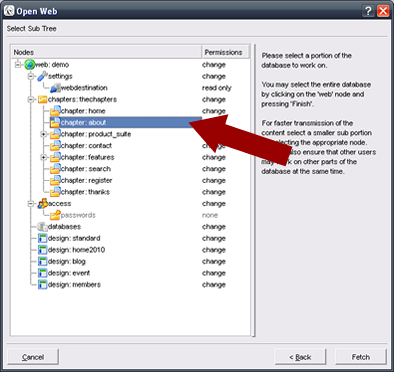Screen dimensions: 394x372
Task: Select the highlighted chapter: about label
Action: [83, 123]
